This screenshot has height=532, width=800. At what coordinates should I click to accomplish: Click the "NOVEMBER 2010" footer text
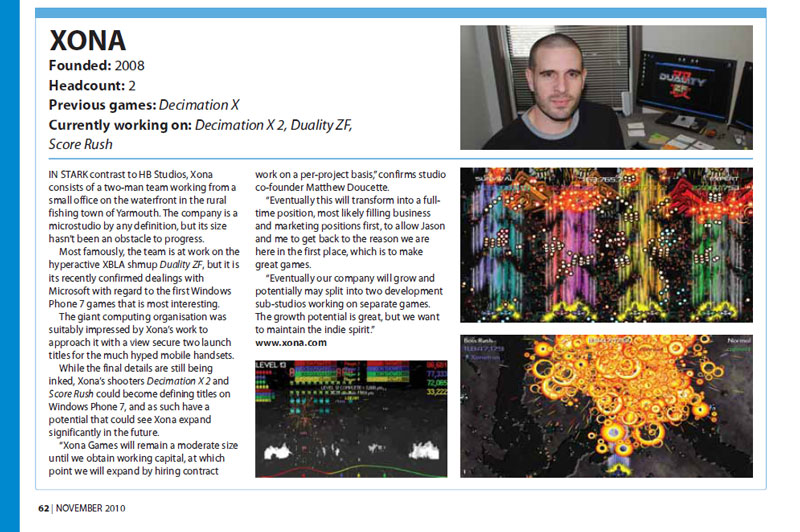(x=90, y=508)
